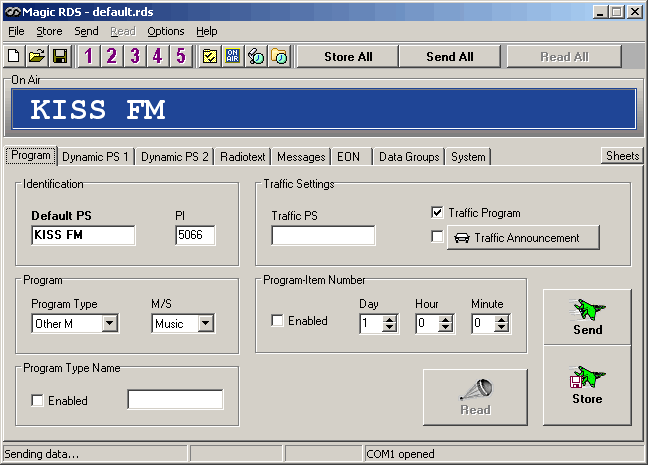Click the folder with clock toolbar icon
Viewport: 648px width, 465px height.
click(279, 56)
